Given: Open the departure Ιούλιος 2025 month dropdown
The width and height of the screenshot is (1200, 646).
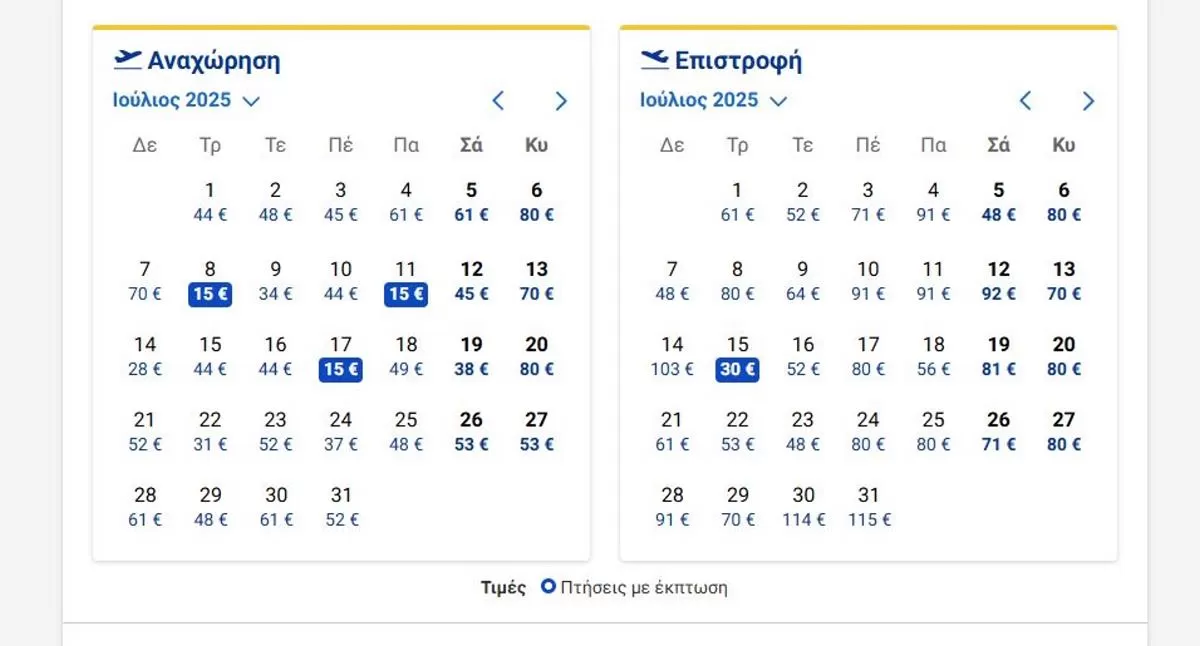Looking at the screenshot, I should click(186, 100).
